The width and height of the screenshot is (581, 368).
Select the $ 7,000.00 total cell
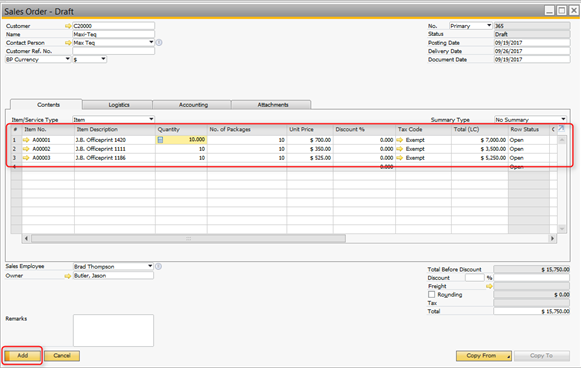point(479,140)
